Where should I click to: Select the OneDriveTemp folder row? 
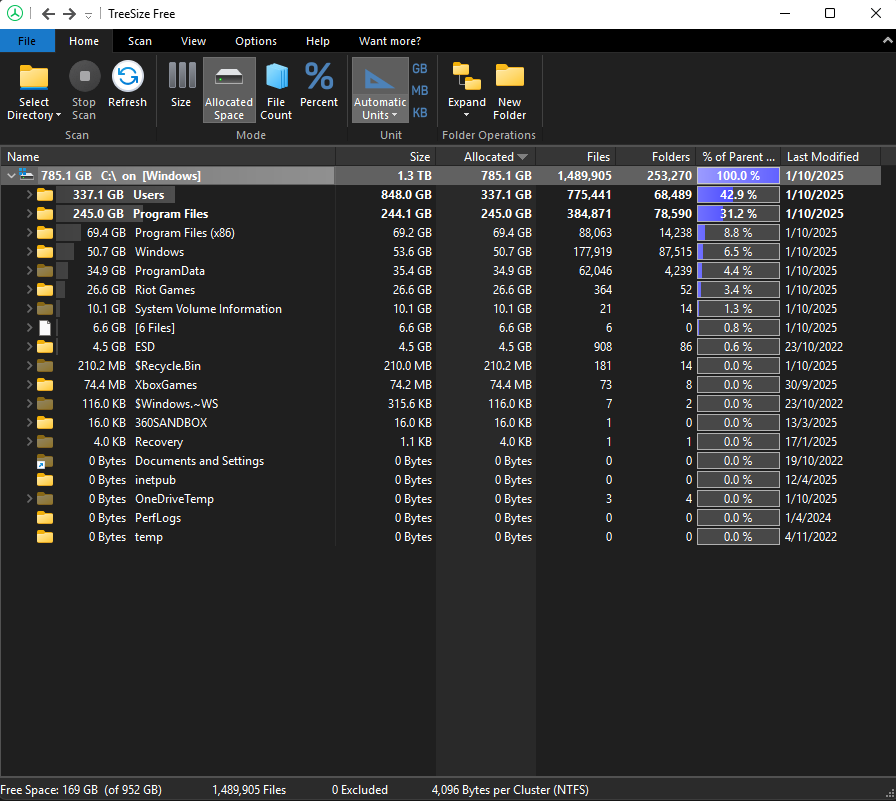pyautogui.click(x=440, y=499)
